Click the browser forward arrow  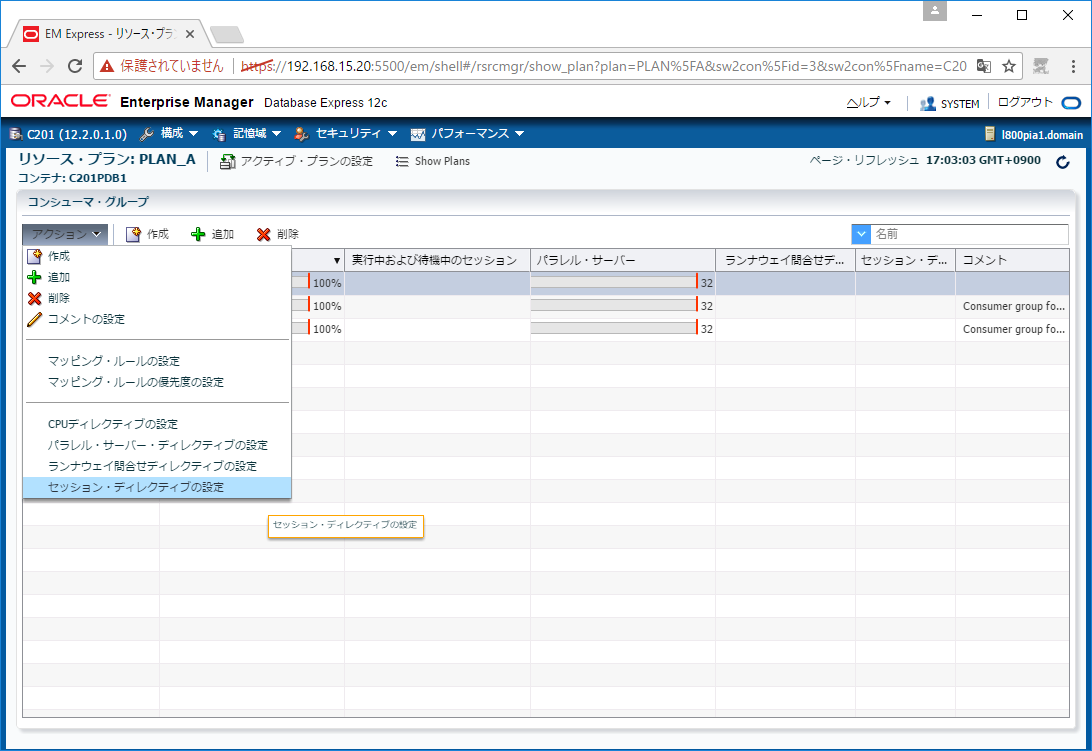coord(47,66)
